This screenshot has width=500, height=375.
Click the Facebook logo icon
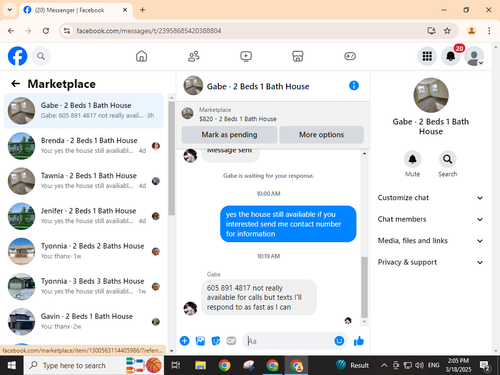(17, 56)
